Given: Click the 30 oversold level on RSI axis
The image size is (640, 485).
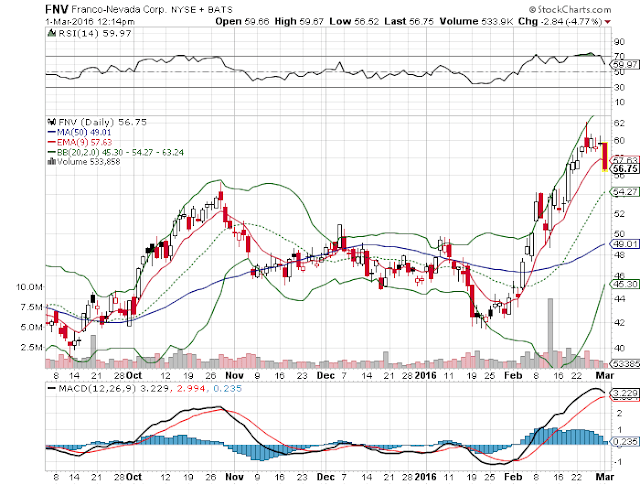Looking at the screenshot, I should pos(619,87).
